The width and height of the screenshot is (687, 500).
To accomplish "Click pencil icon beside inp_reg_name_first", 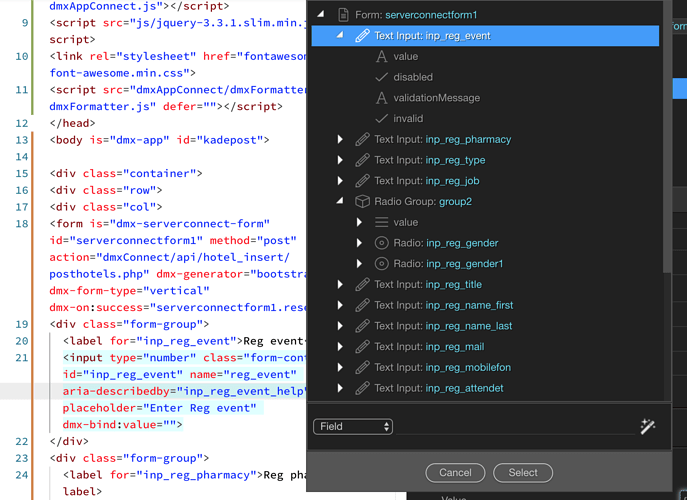I will (x=362, y=305).
